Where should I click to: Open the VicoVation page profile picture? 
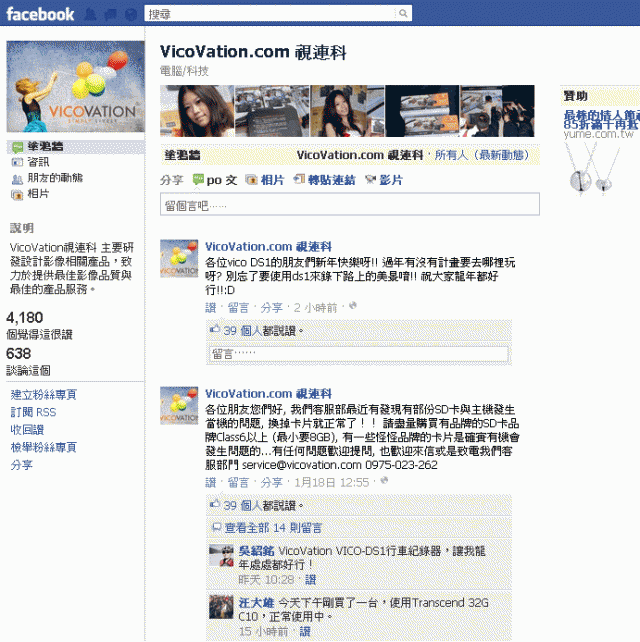coord(75,86)
